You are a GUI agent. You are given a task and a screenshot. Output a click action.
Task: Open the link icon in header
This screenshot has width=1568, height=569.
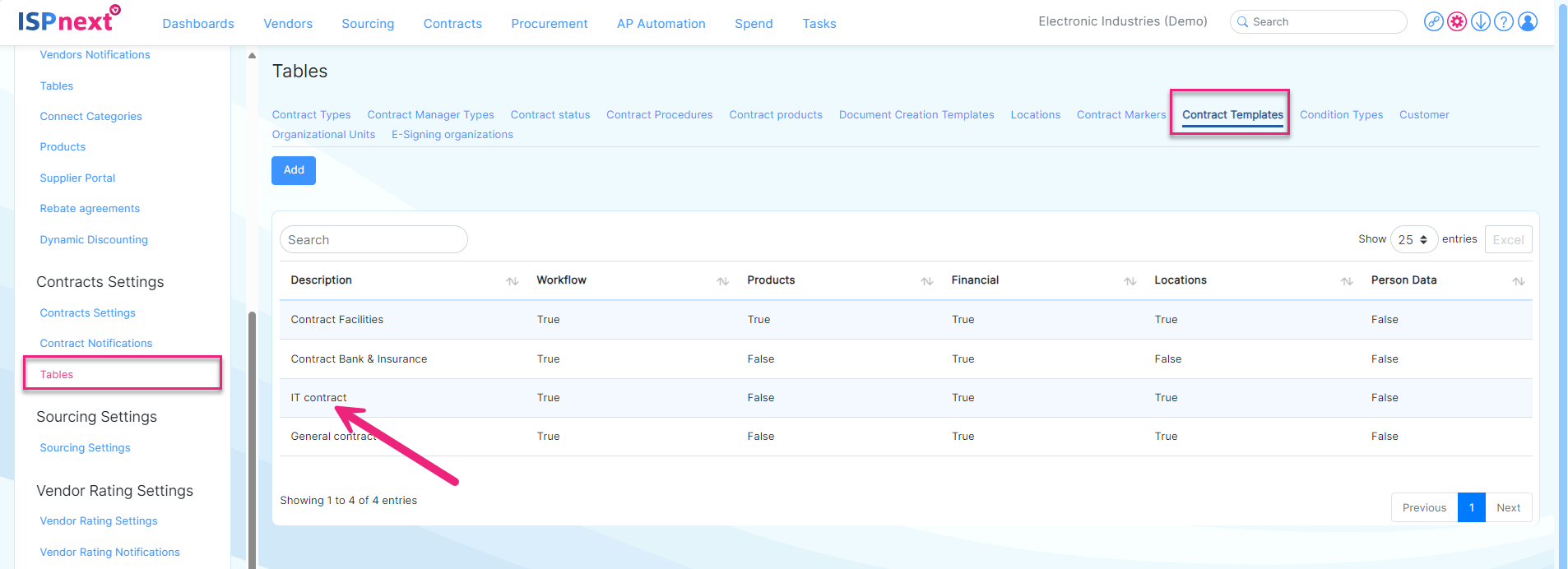pyautogui.click(x=1434, y=22)
